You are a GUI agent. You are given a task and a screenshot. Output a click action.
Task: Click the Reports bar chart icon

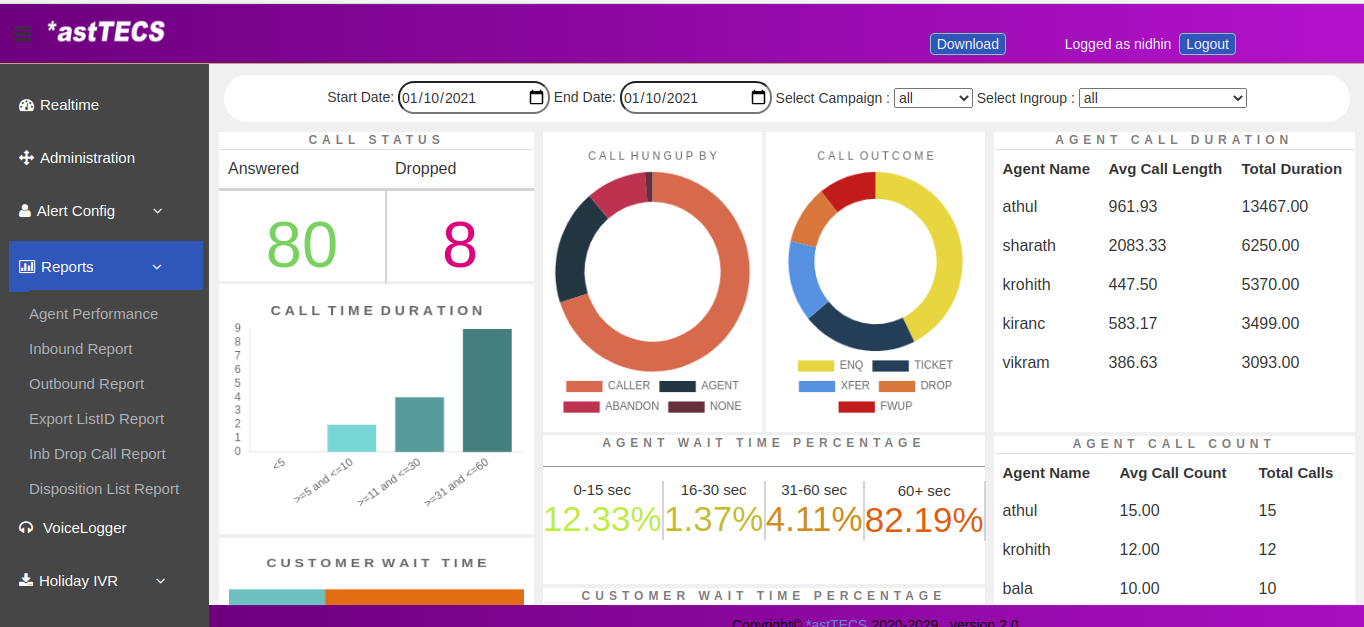[x=27, y=267]
